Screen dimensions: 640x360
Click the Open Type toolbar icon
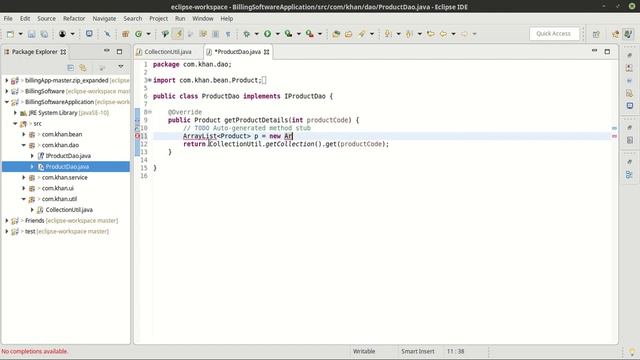click(x=336, y=34)
